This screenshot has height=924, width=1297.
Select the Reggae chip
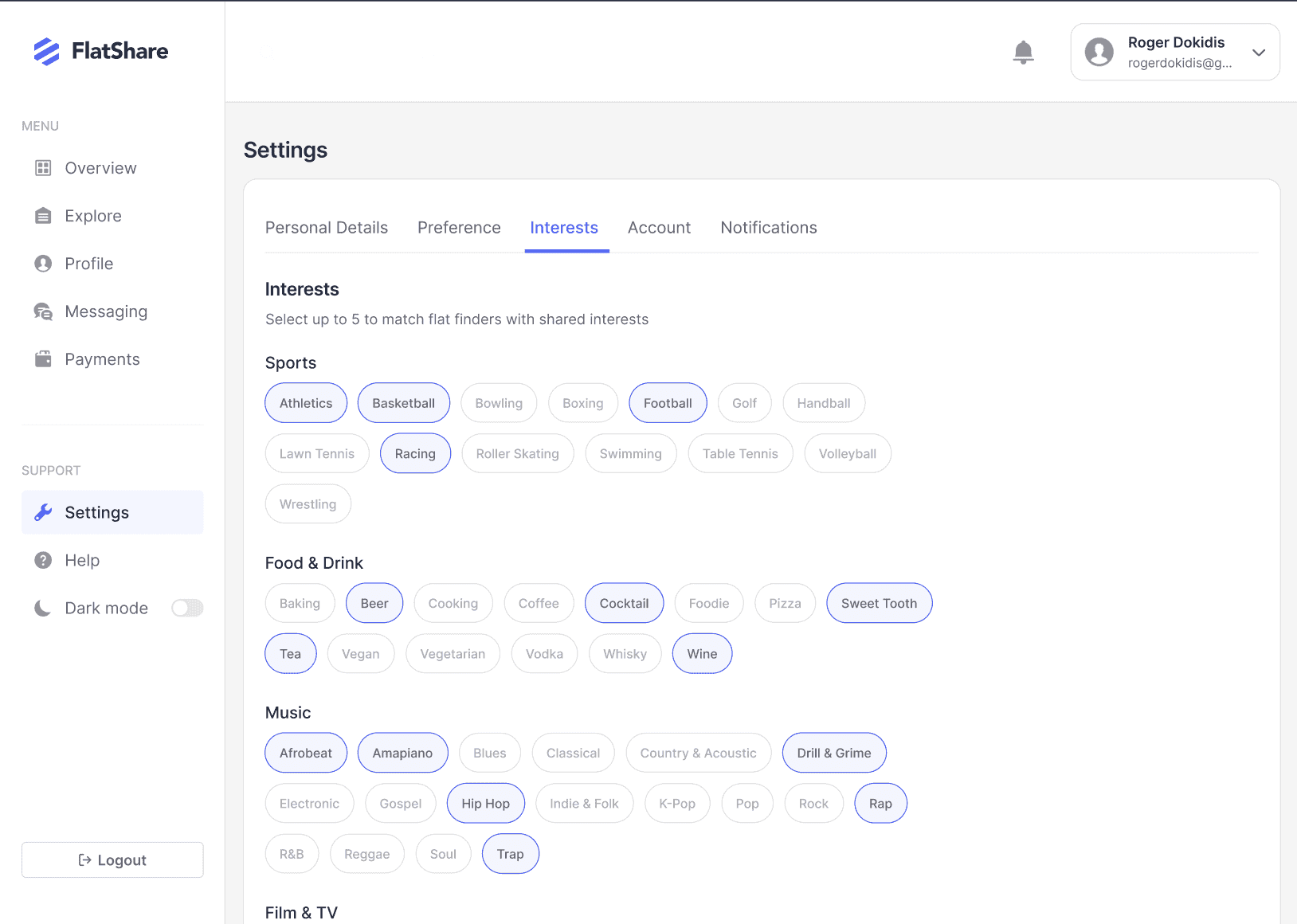[367, 854]
